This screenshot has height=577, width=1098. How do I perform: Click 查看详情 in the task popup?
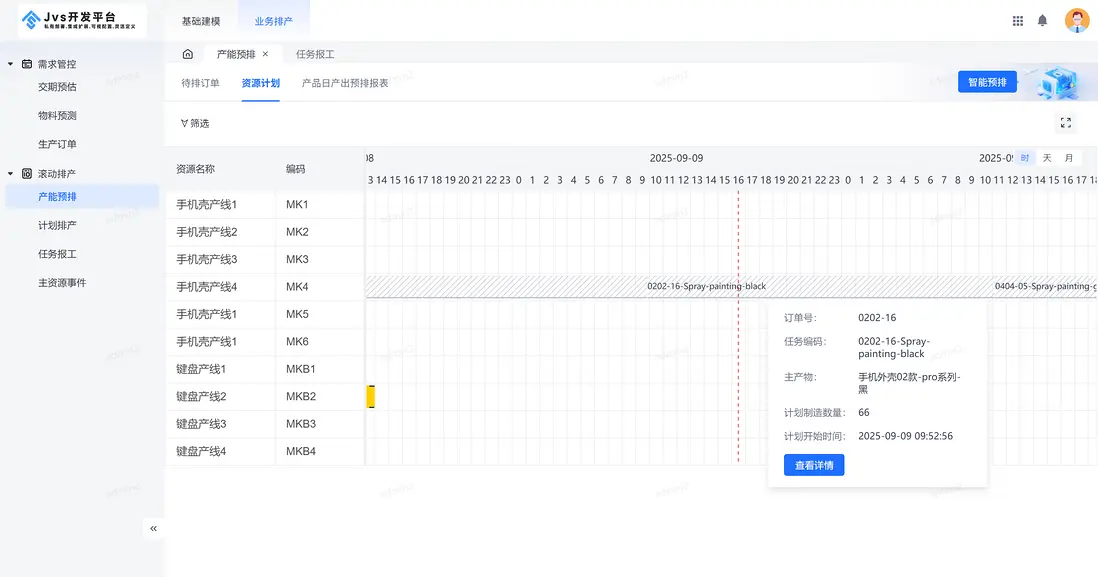[x=814, y=465]
